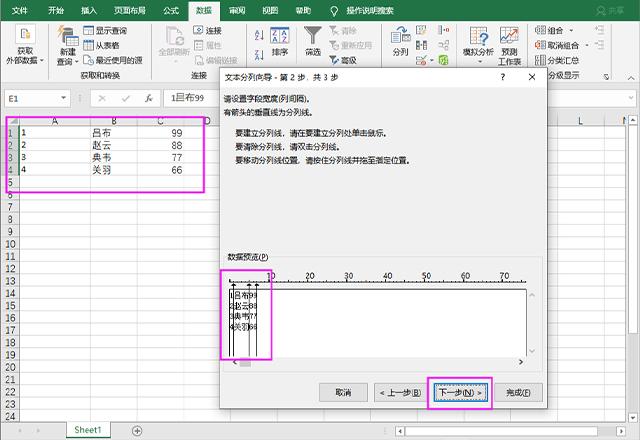Select cell containing 赵云
Viewport: 640px width, 440px height.
click(113, 145)
